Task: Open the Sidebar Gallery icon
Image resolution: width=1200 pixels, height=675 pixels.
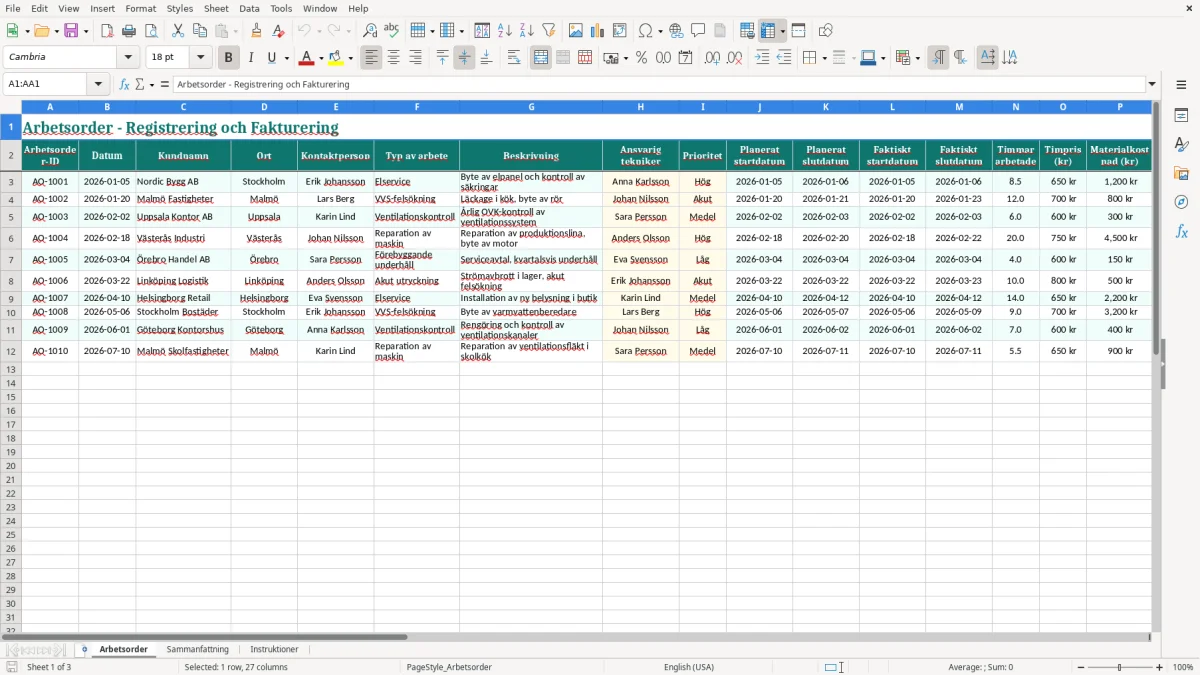Action: (1181, 173)
